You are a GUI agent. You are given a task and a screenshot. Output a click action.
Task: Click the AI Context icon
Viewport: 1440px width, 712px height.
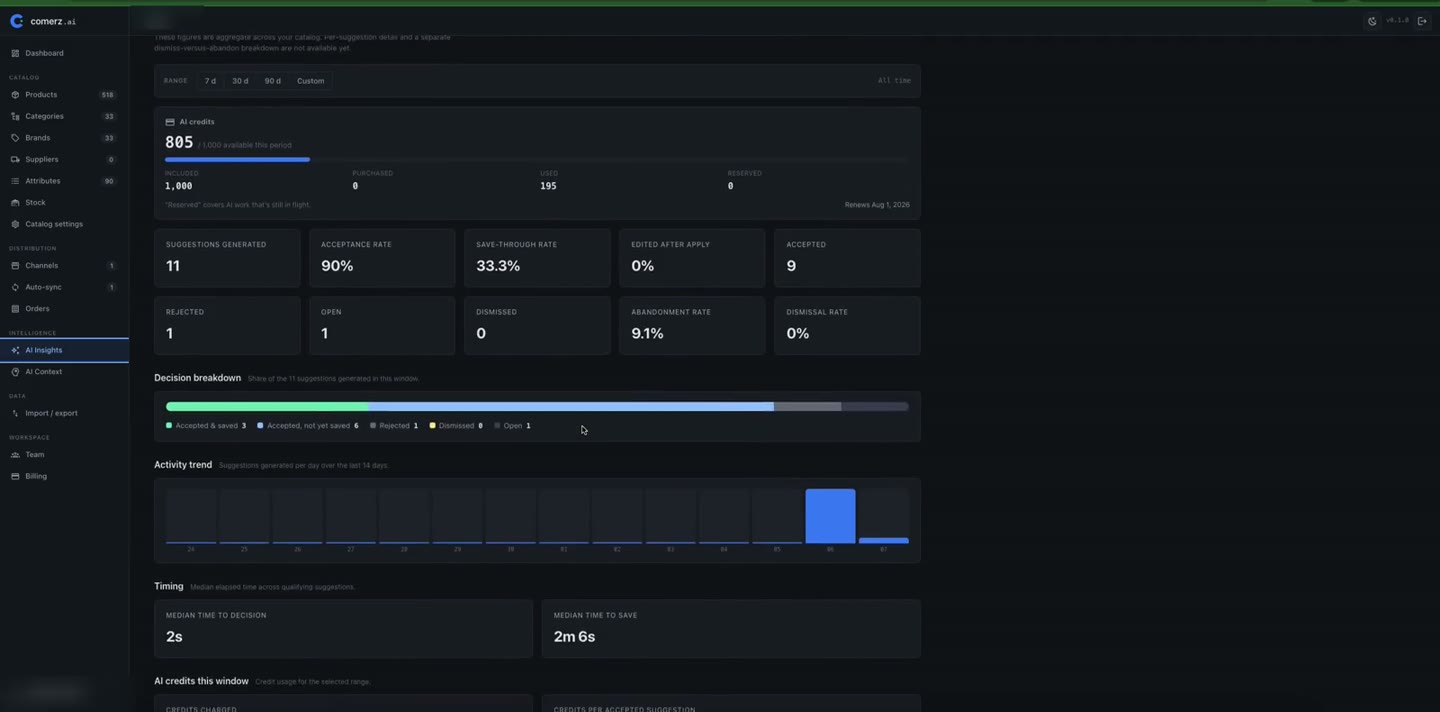[x=15, y=372]
